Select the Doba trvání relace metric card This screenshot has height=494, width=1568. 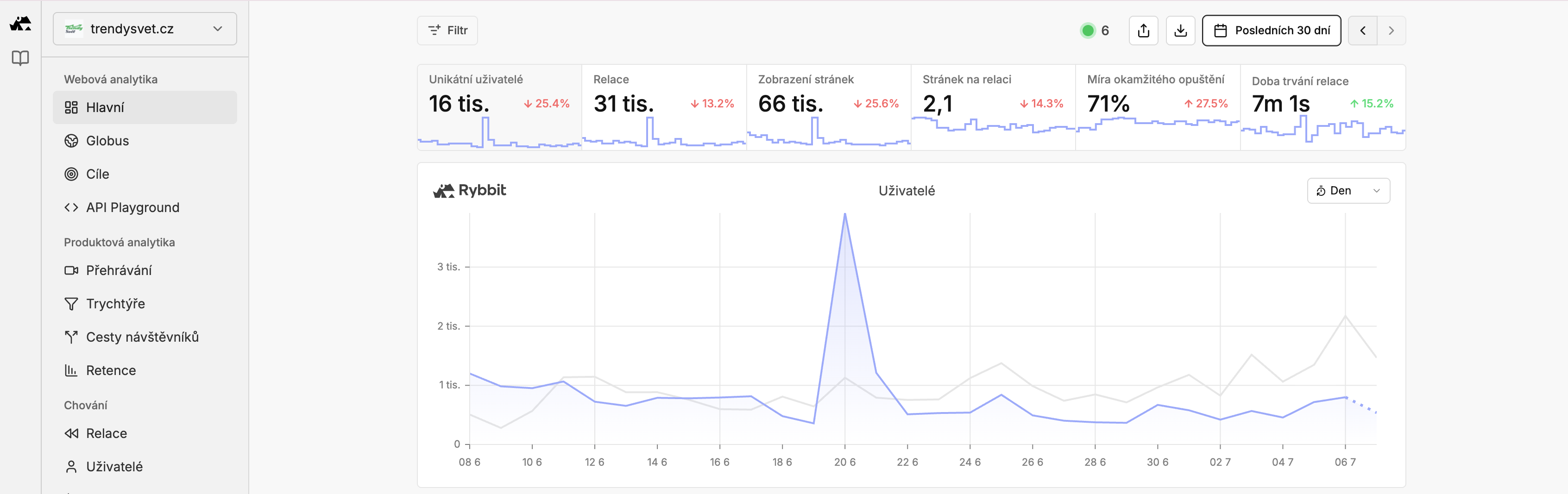1322,107
